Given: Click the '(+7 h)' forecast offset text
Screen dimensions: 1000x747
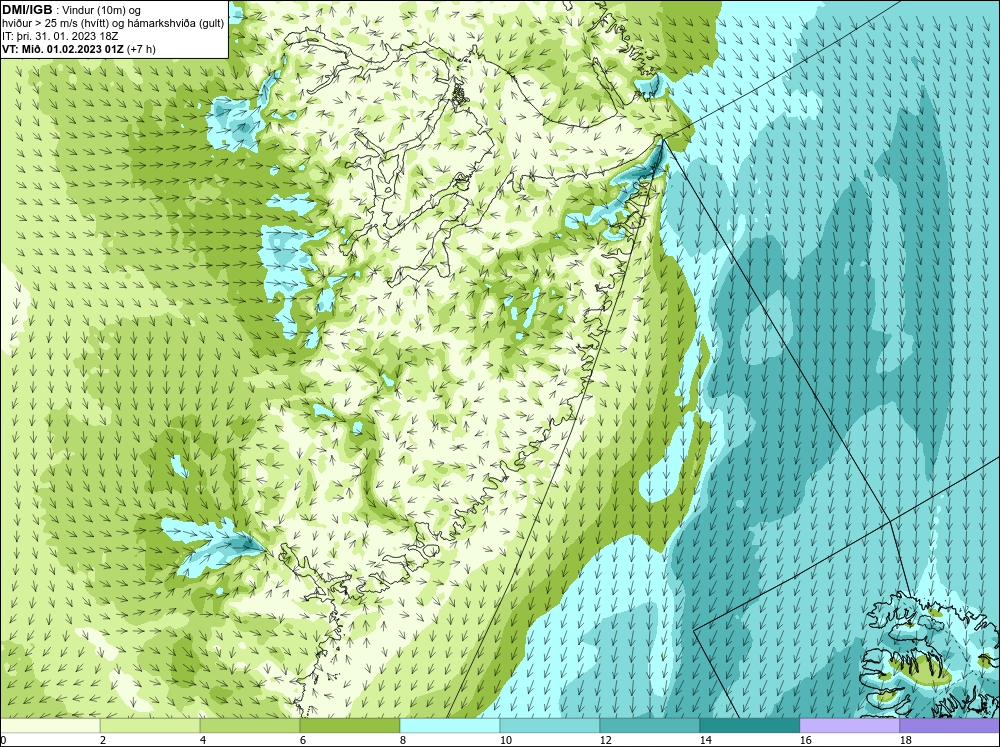Looking at the screenshot, I should [142, 48].
